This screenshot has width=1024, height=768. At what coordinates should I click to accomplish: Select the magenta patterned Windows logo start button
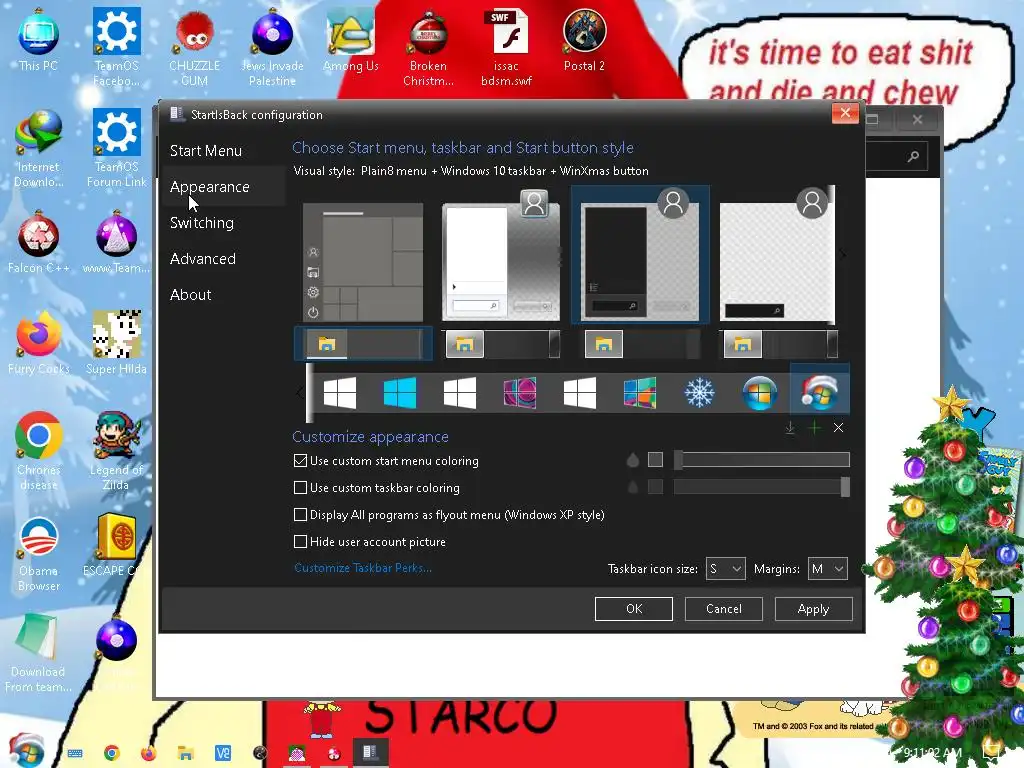click(x=520, y=393)
